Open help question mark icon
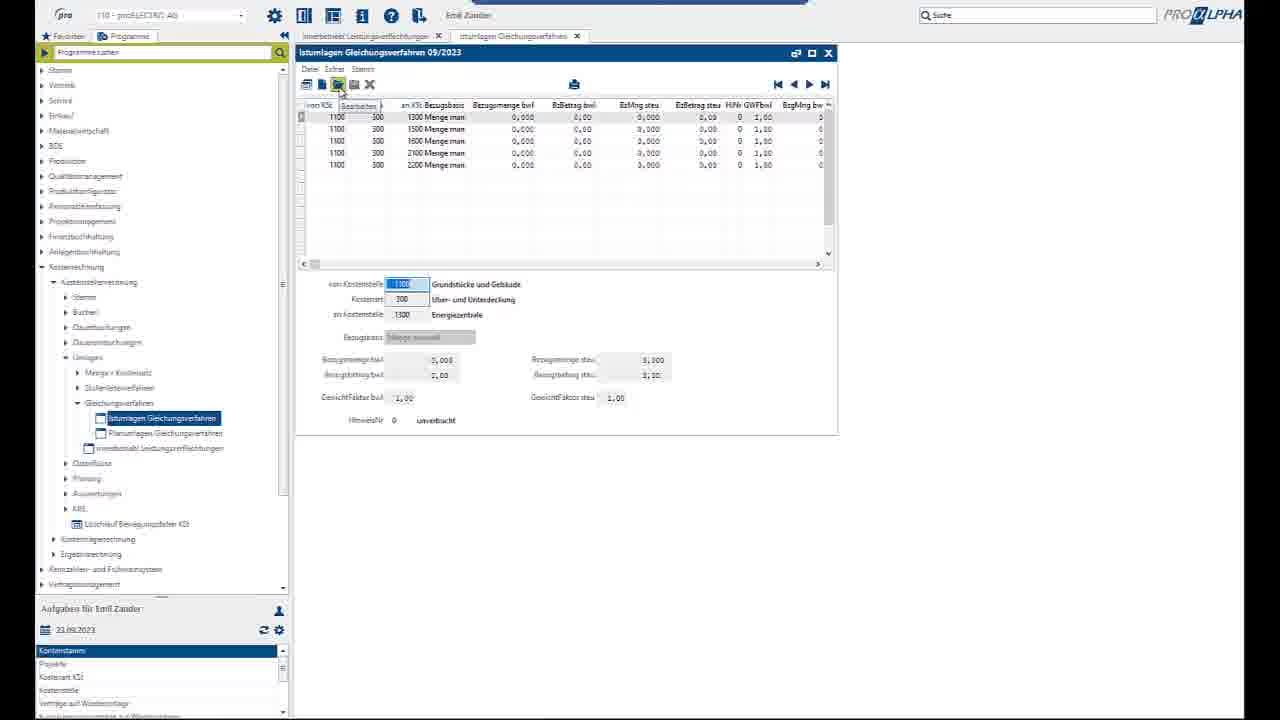The height and width of the screenshot is (720, 1280). pyautogui.click(x=391, y=16)
